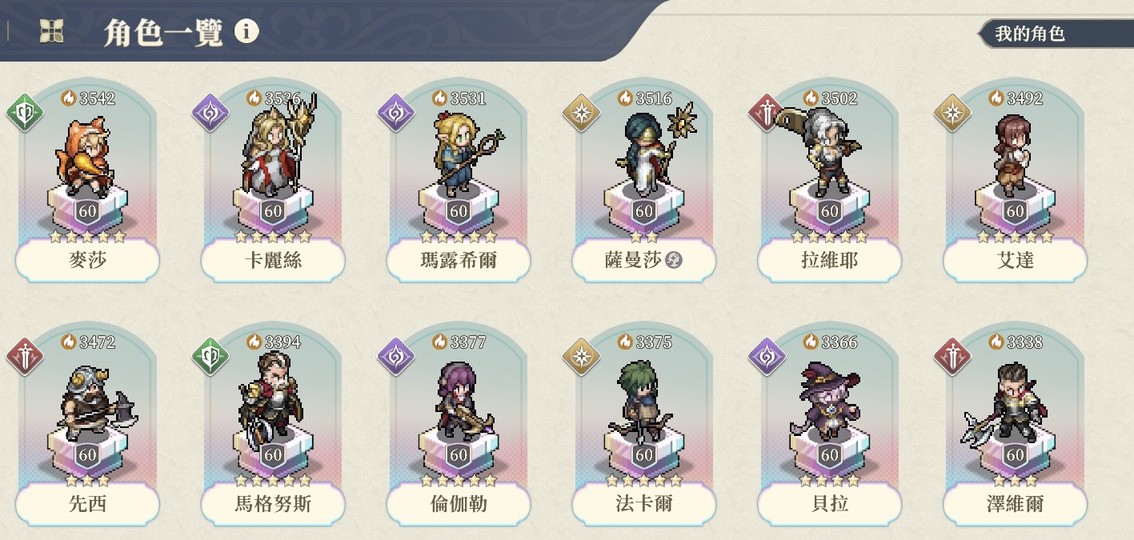This screenshot has height=540, width=1134.
Task: Open the four-petal menu icon in header
Action: point(51,31)
